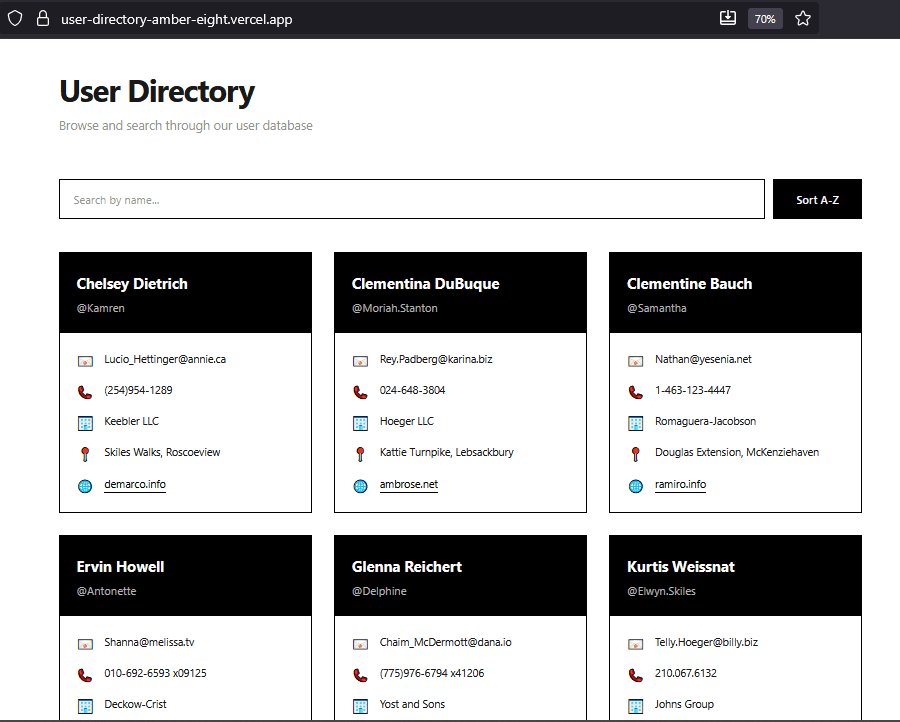Click the padlock site security icon
Image resolution: width=900 pixels, height=722 pixels.
[x=40, y=18]
